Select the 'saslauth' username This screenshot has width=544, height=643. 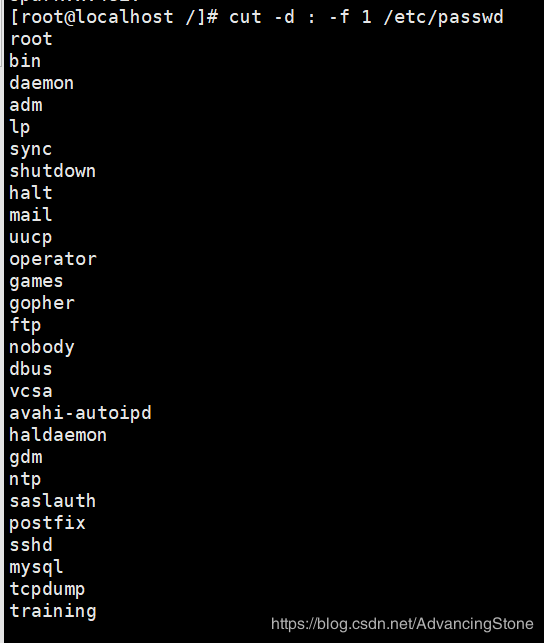52,501
